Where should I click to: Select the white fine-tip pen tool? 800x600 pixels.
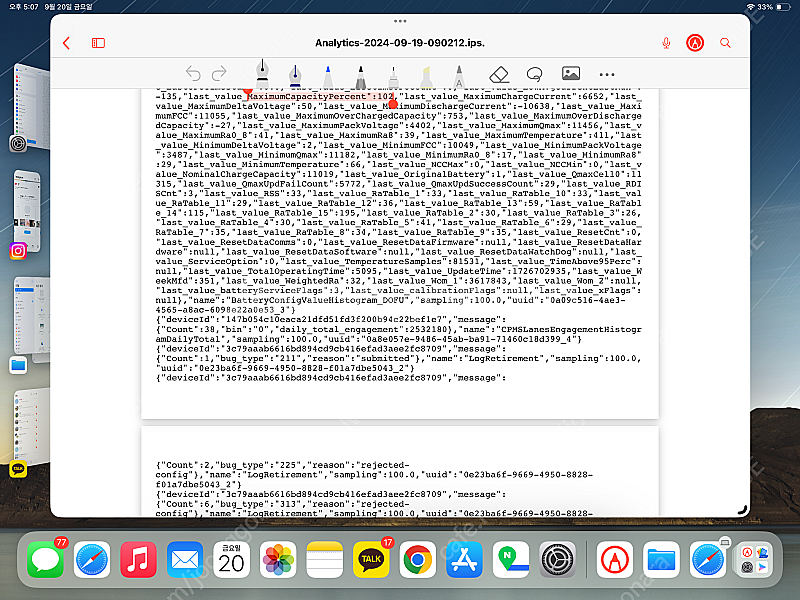393,77
